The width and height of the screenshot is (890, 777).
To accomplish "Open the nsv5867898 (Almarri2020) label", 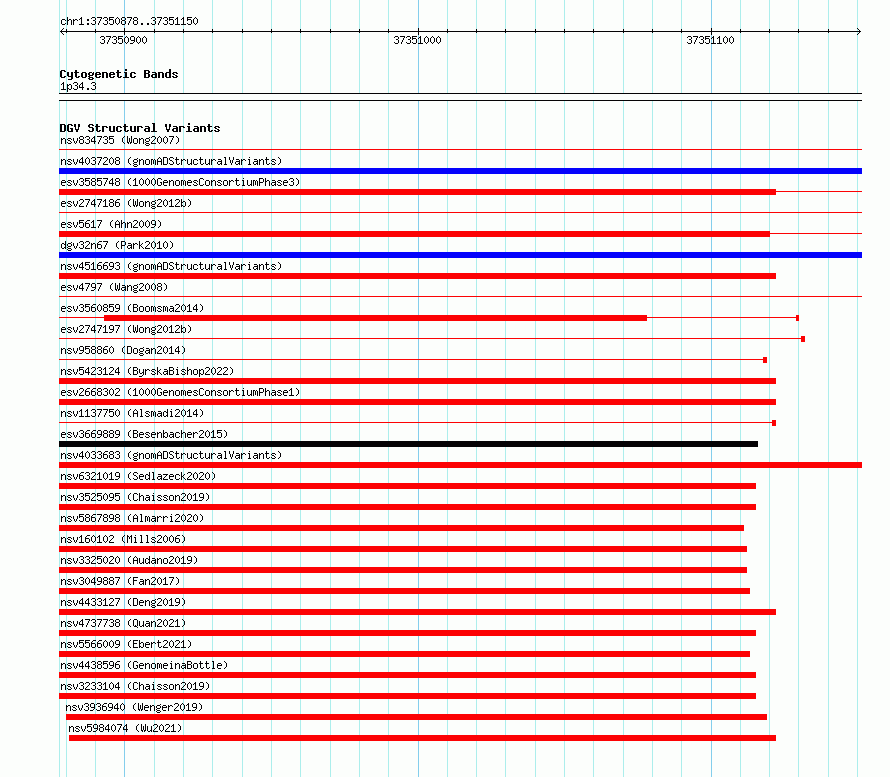I will click(132, 518).
